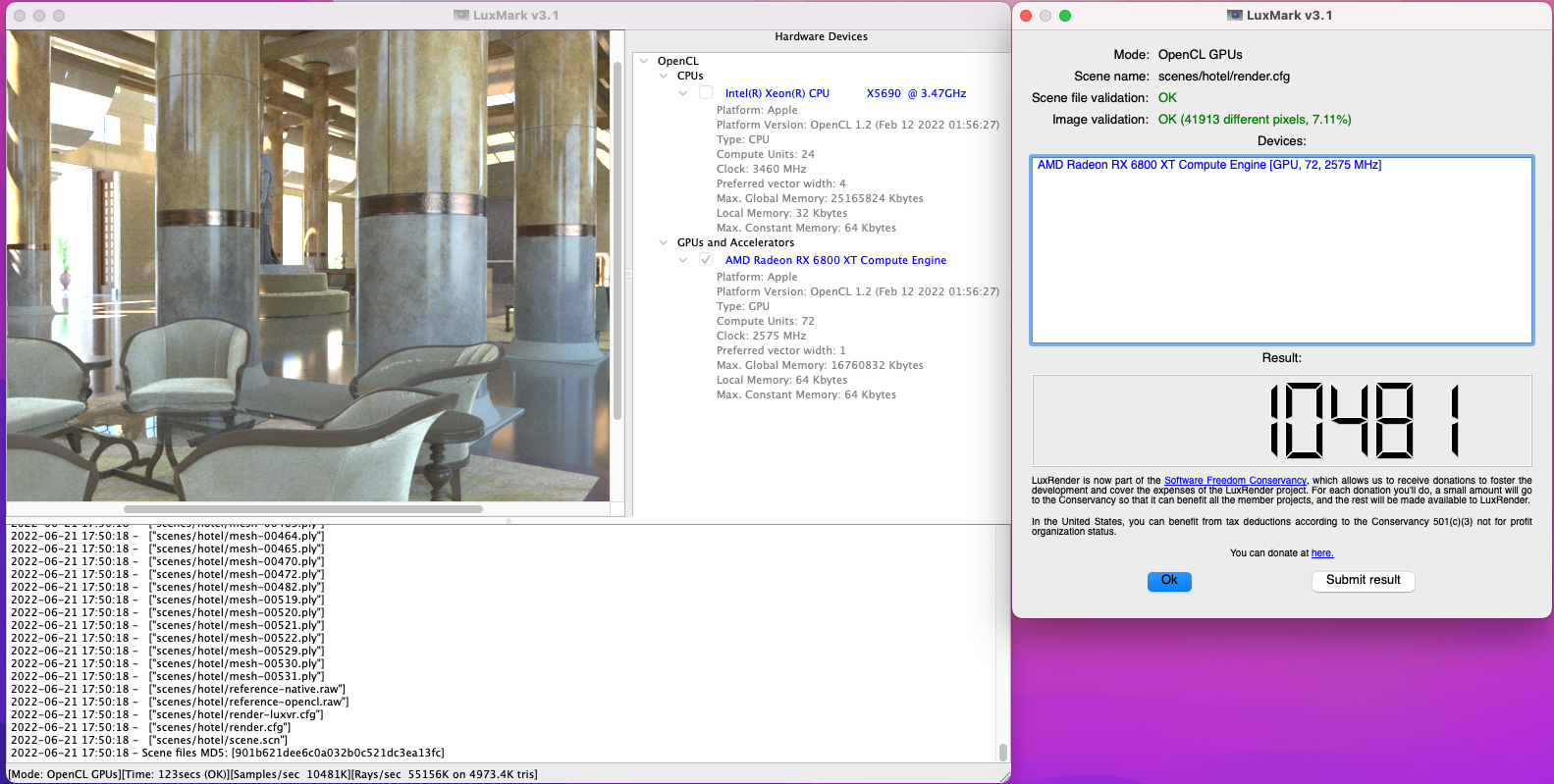
Task: Collapse the GPUs and Accelerators node
Action: [664, 242]
